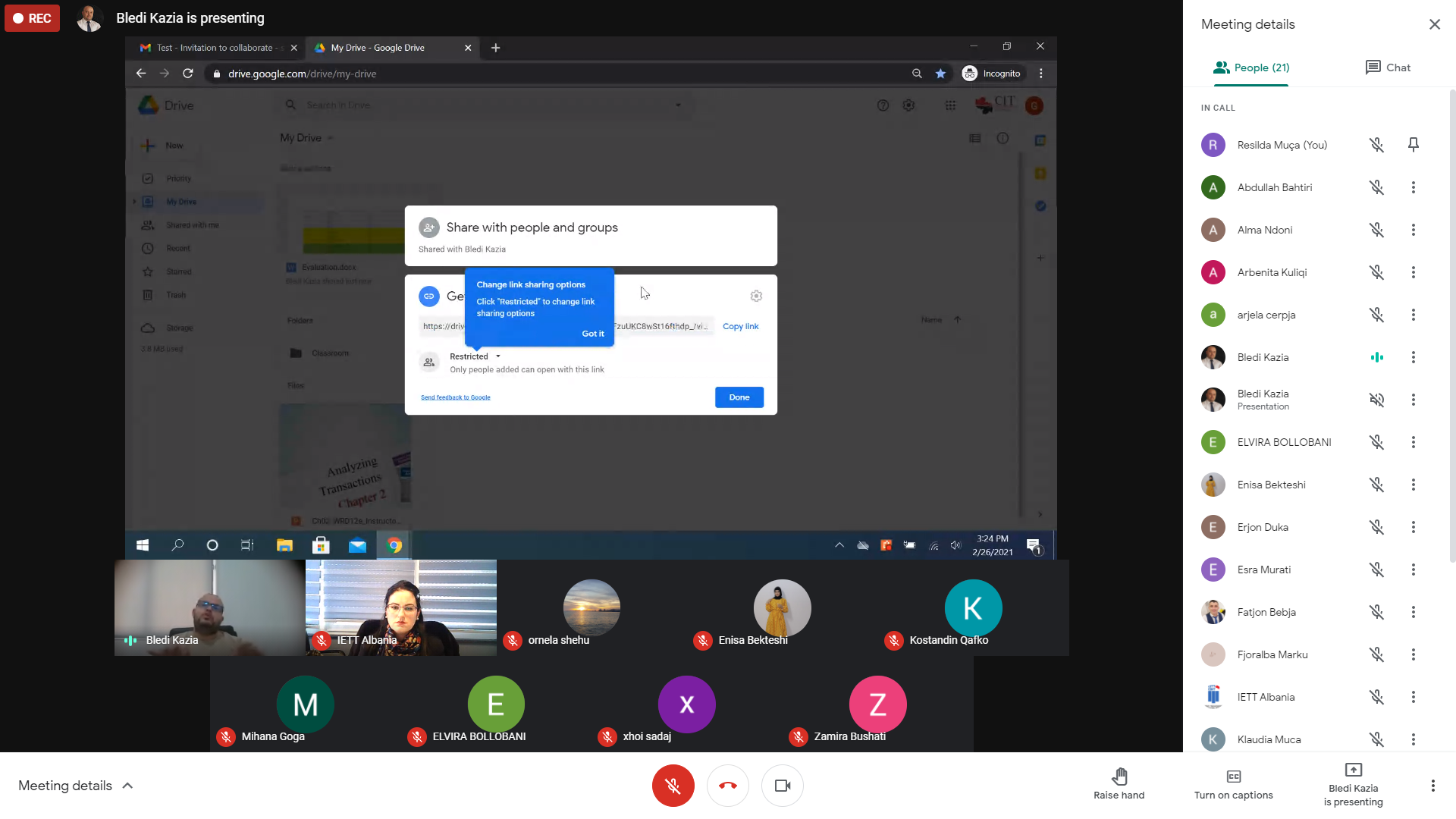Click Alma Ndoni's muted microphone icon
The width and height of the screenshot is (1456, 819).
[x=1376, y=230]
